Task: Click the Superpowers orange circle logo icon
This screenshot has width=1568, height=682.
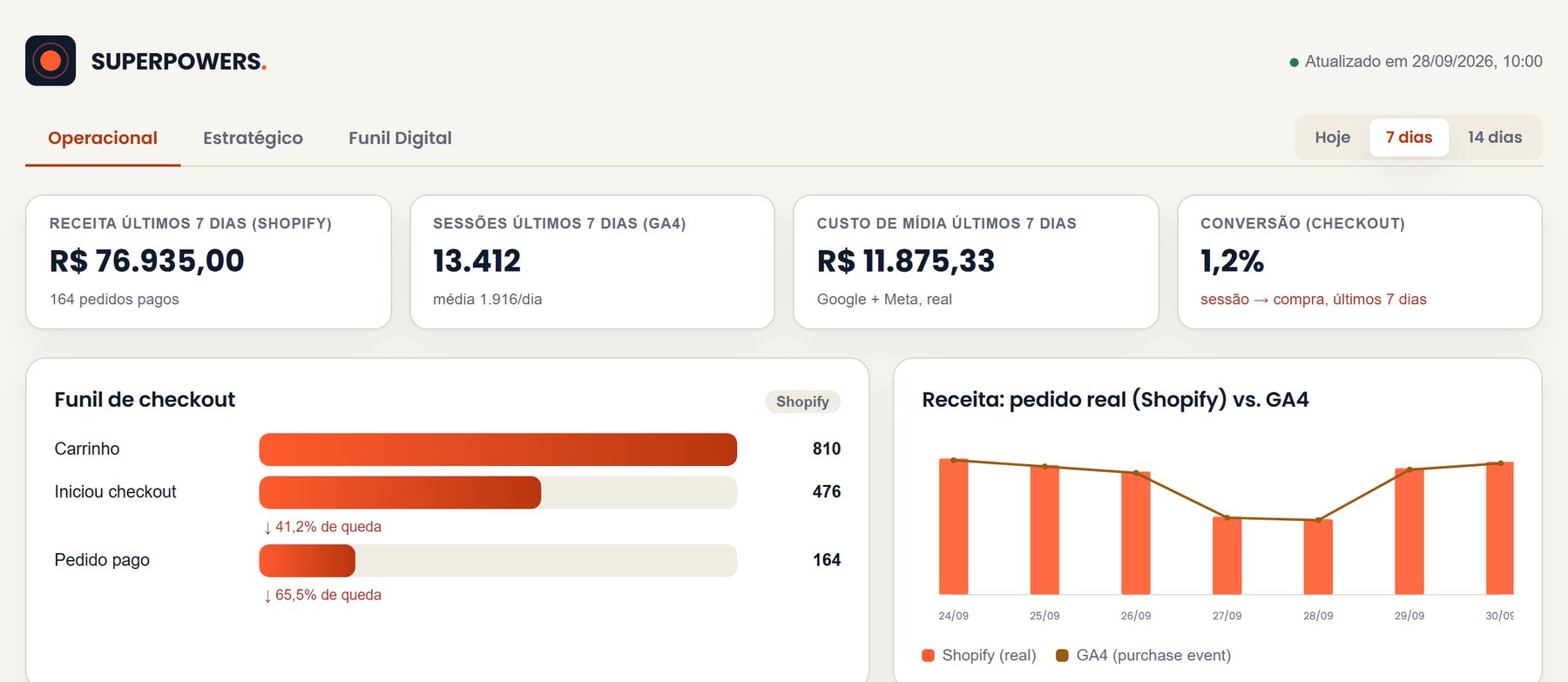Action: pyautogui.click(x=51, y=61)
